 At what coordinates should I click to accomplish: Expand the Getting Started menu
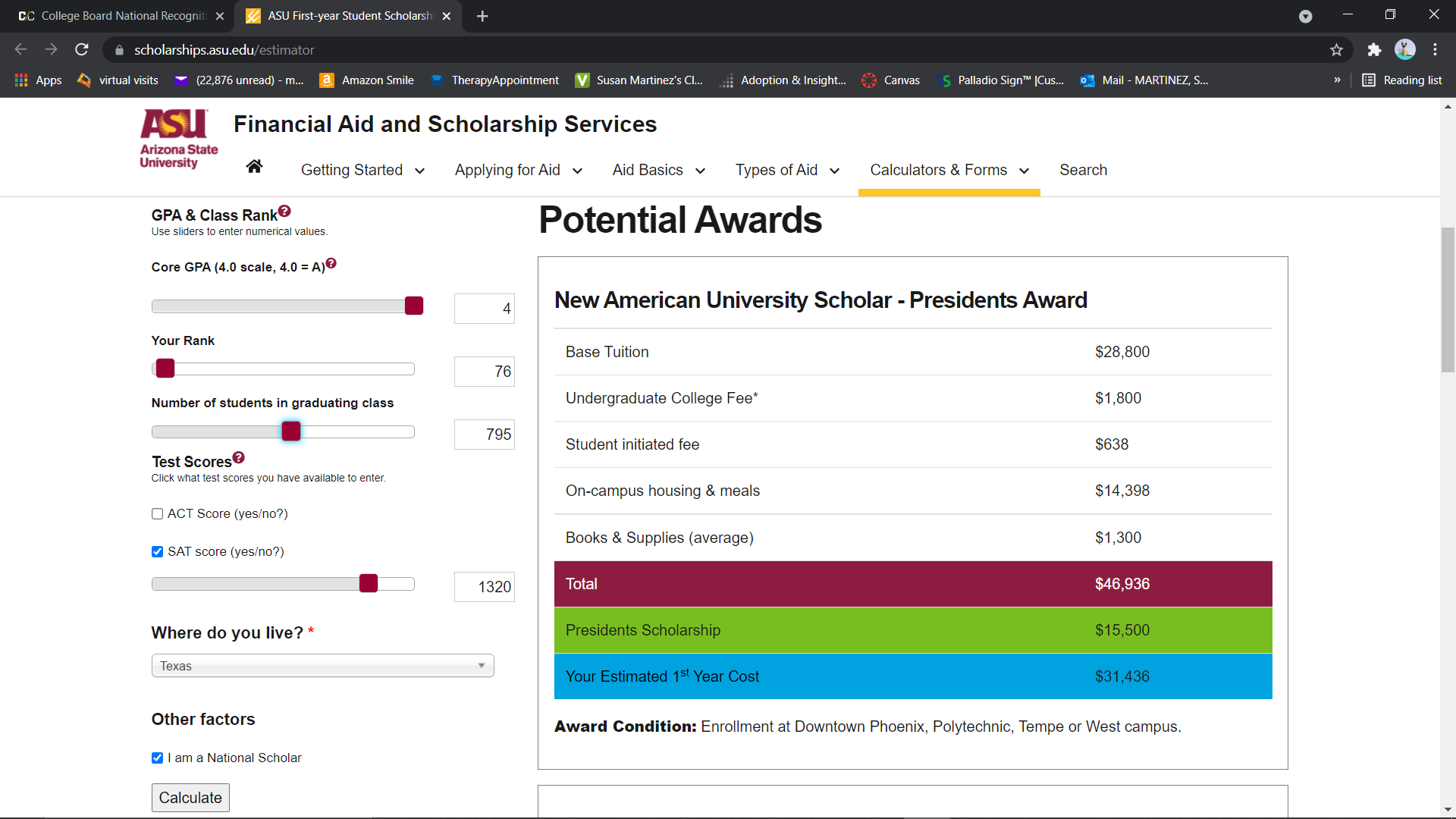point(362,171)
